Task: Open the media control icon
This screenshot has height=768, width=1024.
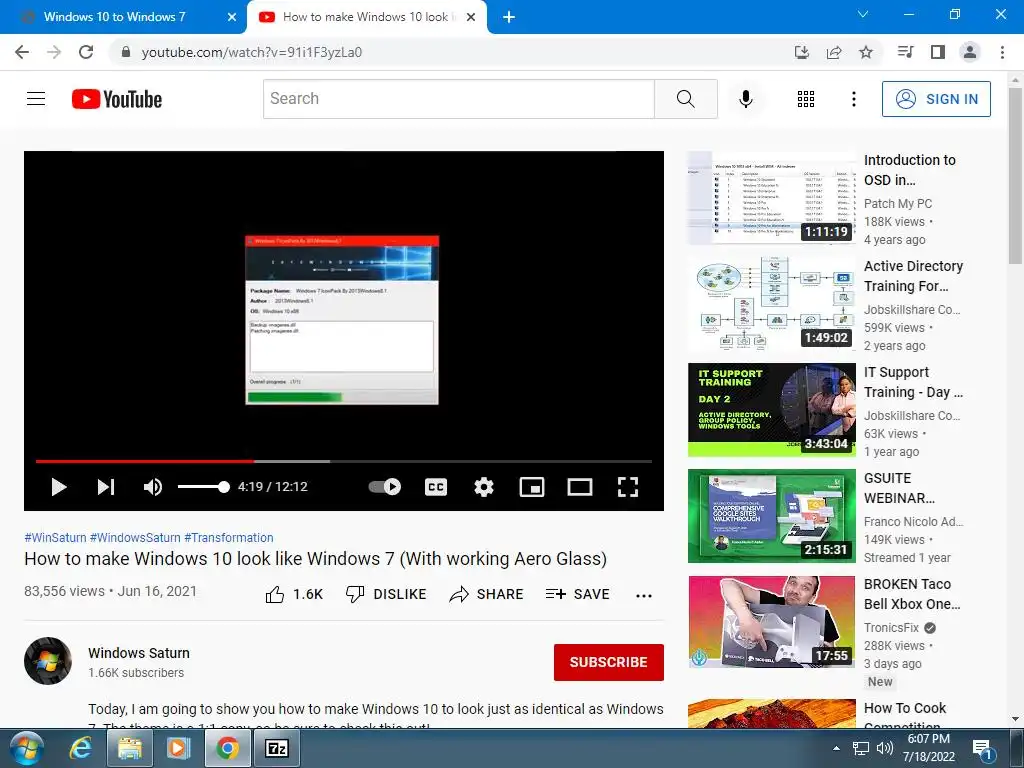Action: 905,52
